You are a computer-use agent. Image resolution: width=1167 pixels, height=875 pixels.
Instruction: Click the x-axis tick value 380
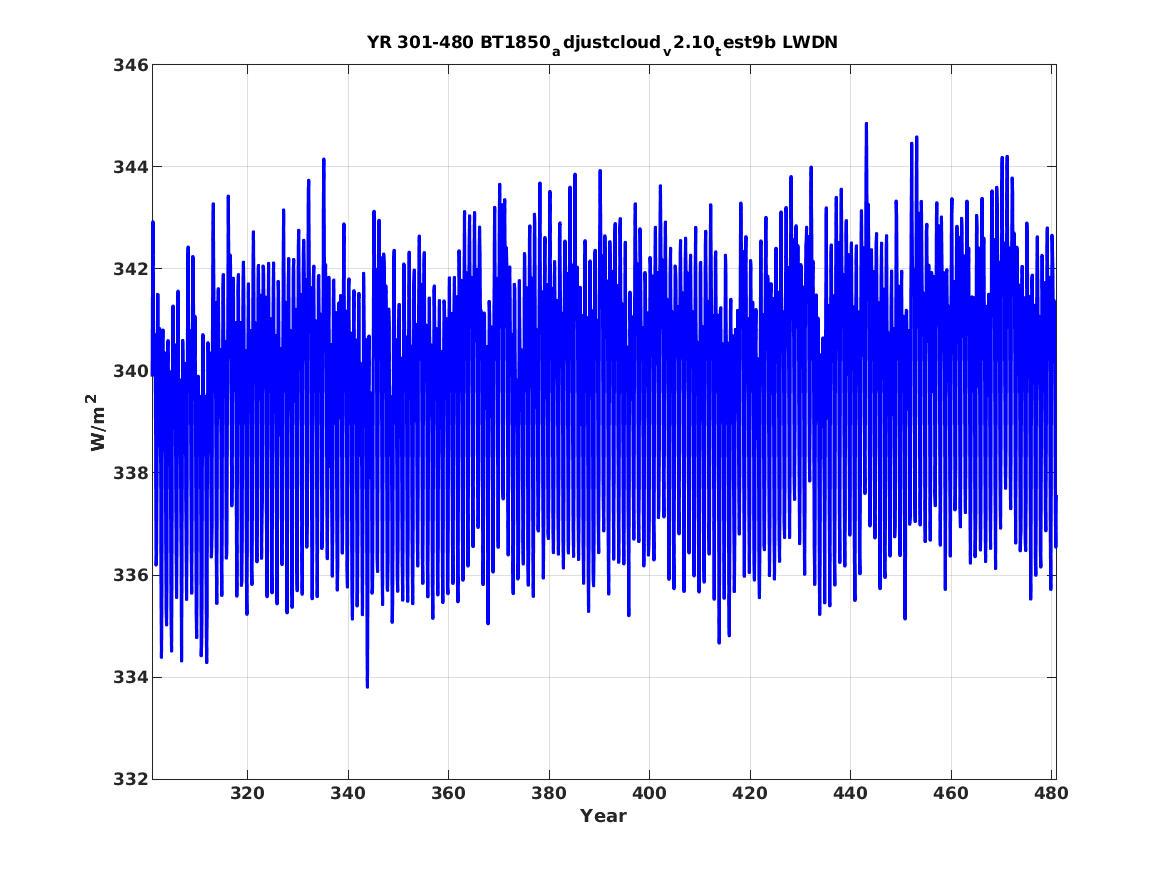click(549, 794)
